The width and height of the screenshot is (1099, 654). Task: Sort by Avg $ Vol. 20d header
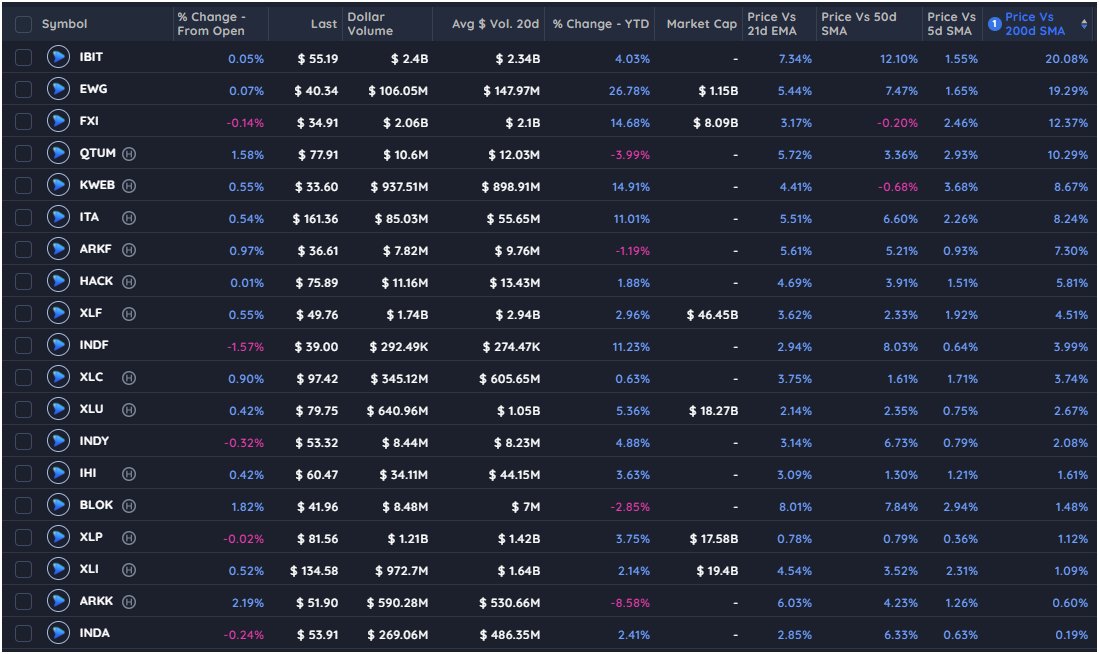click(496, 24)
